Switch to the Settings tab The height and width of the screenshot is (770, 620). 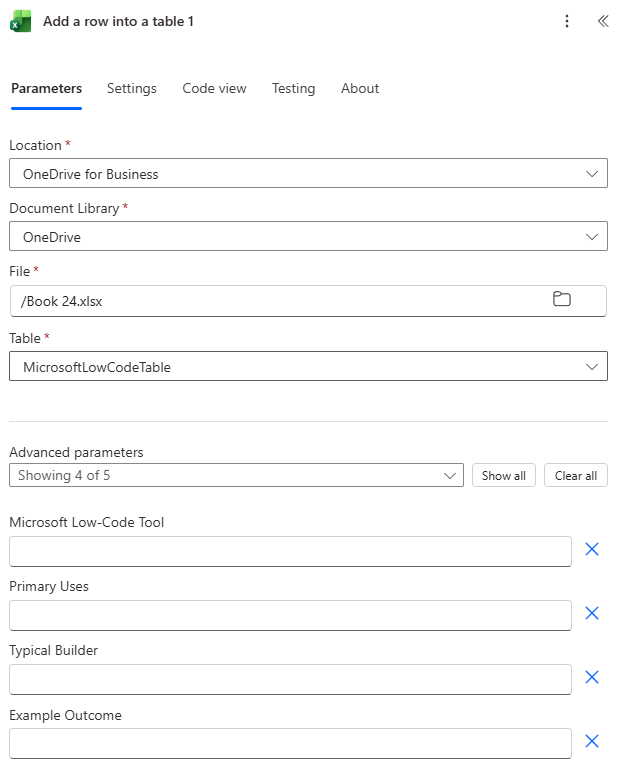coord(132,88)
